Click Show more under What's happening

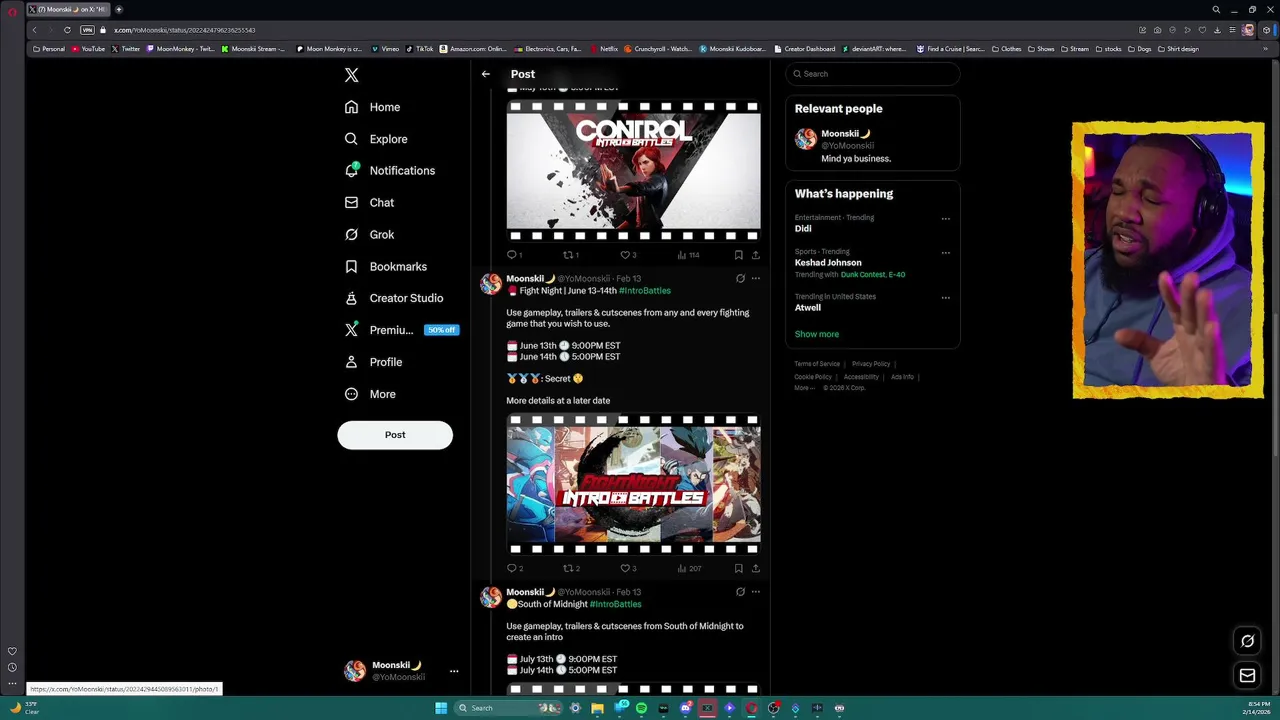(817, 334)
